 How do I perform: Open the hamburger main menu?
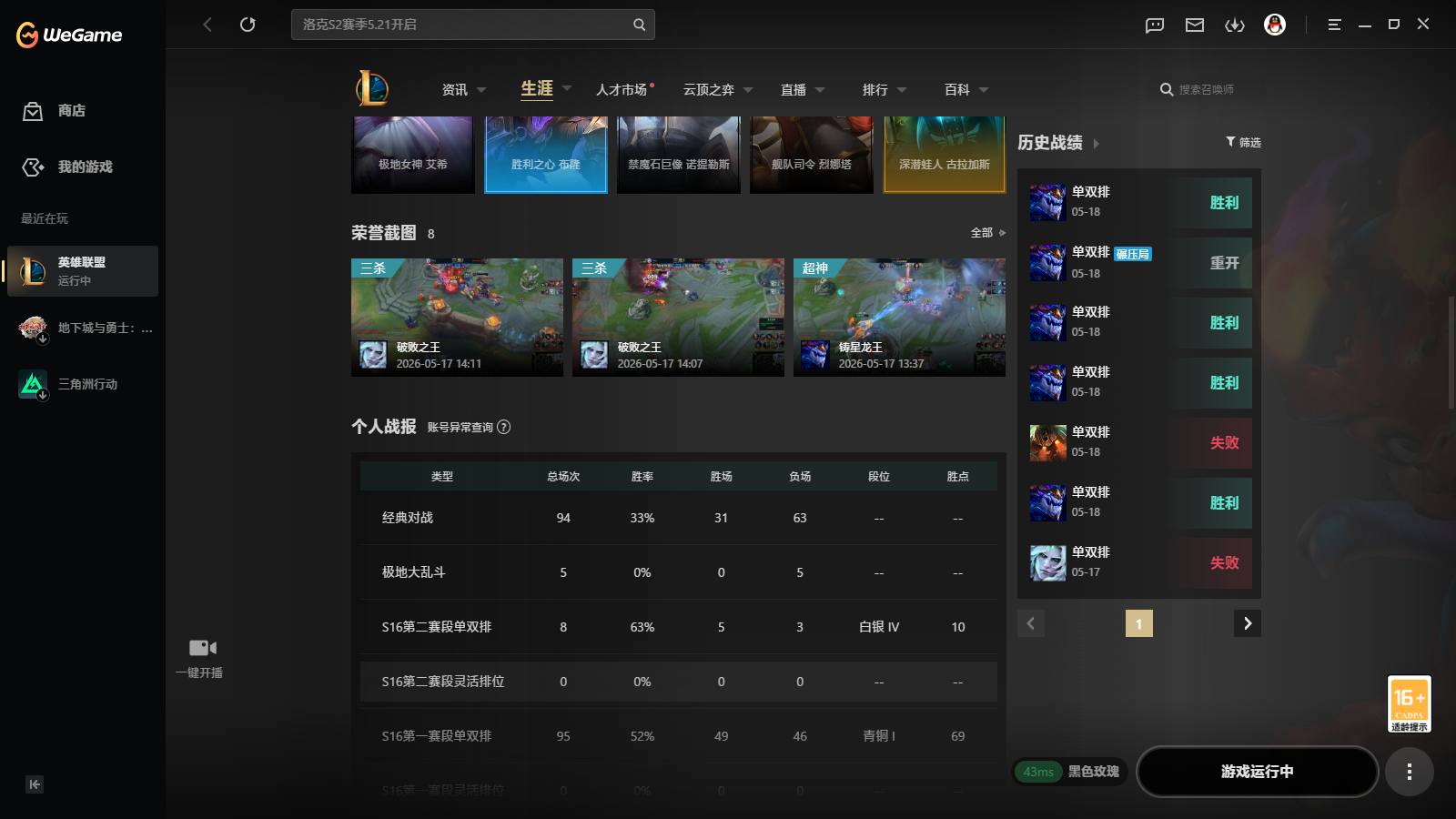1334,25
